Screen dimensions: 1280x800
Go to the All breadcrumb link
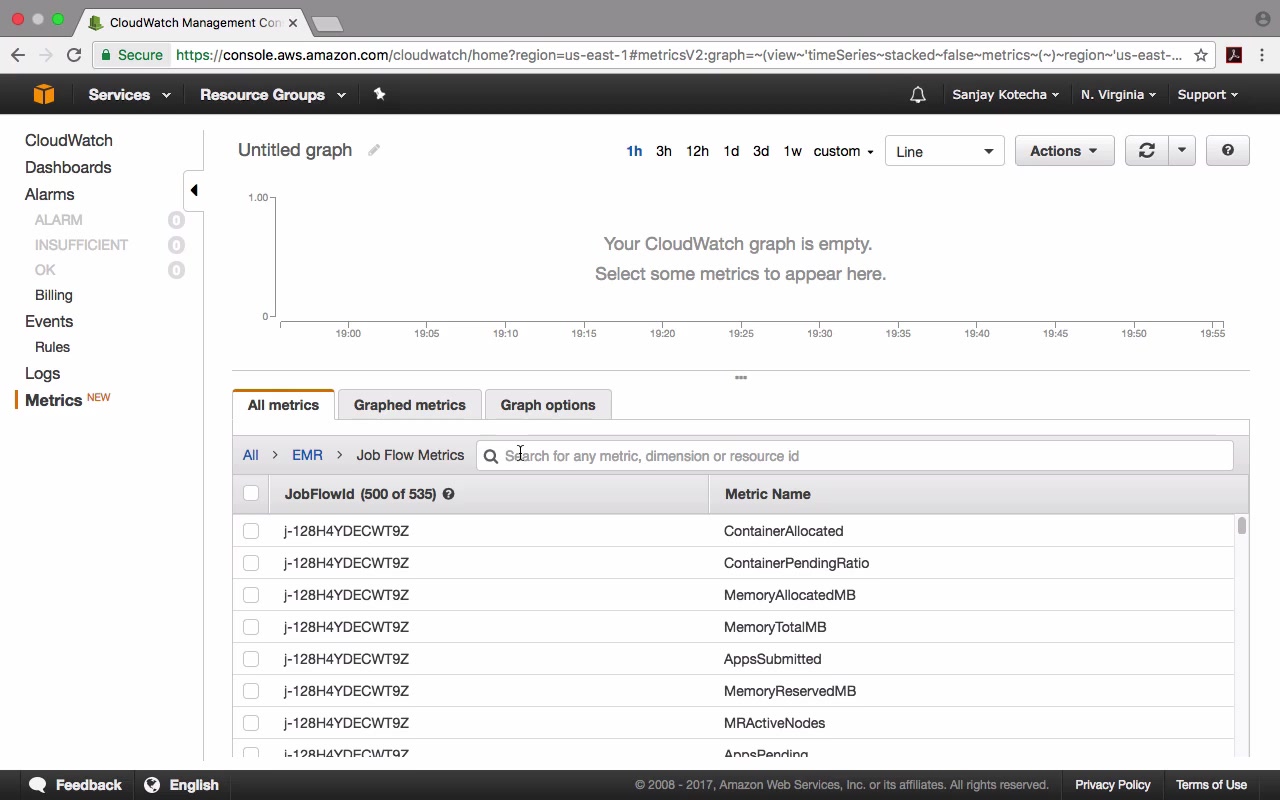[251, 455]
